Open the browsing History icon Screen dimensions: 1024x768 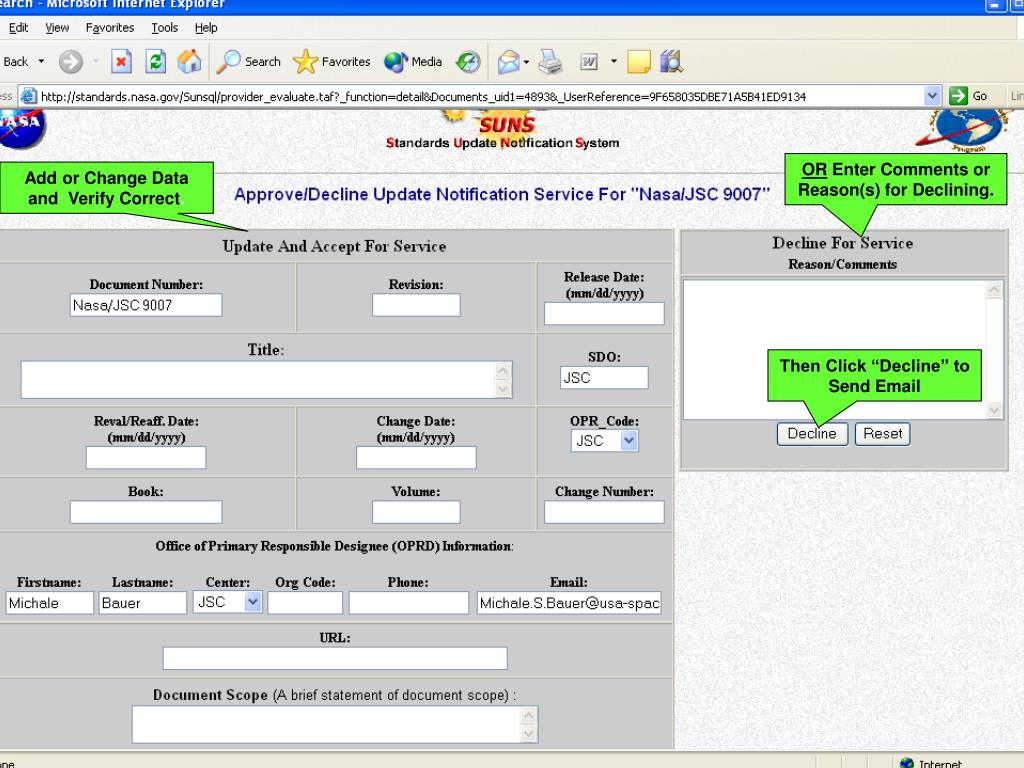(468, 62)
